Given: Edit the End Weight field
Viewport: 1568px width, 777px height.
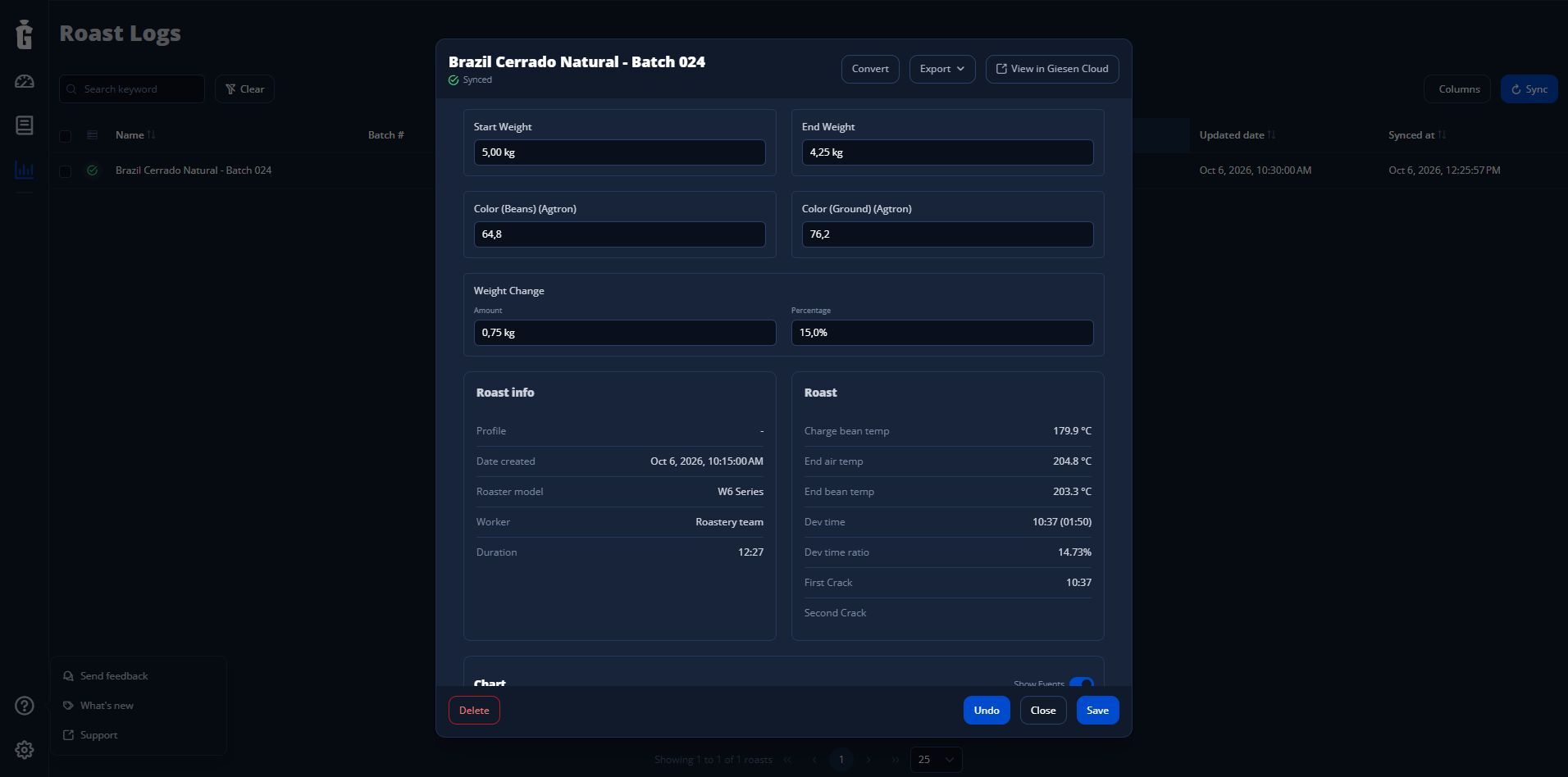Looking at the screenshot, I should pos(948,152).
